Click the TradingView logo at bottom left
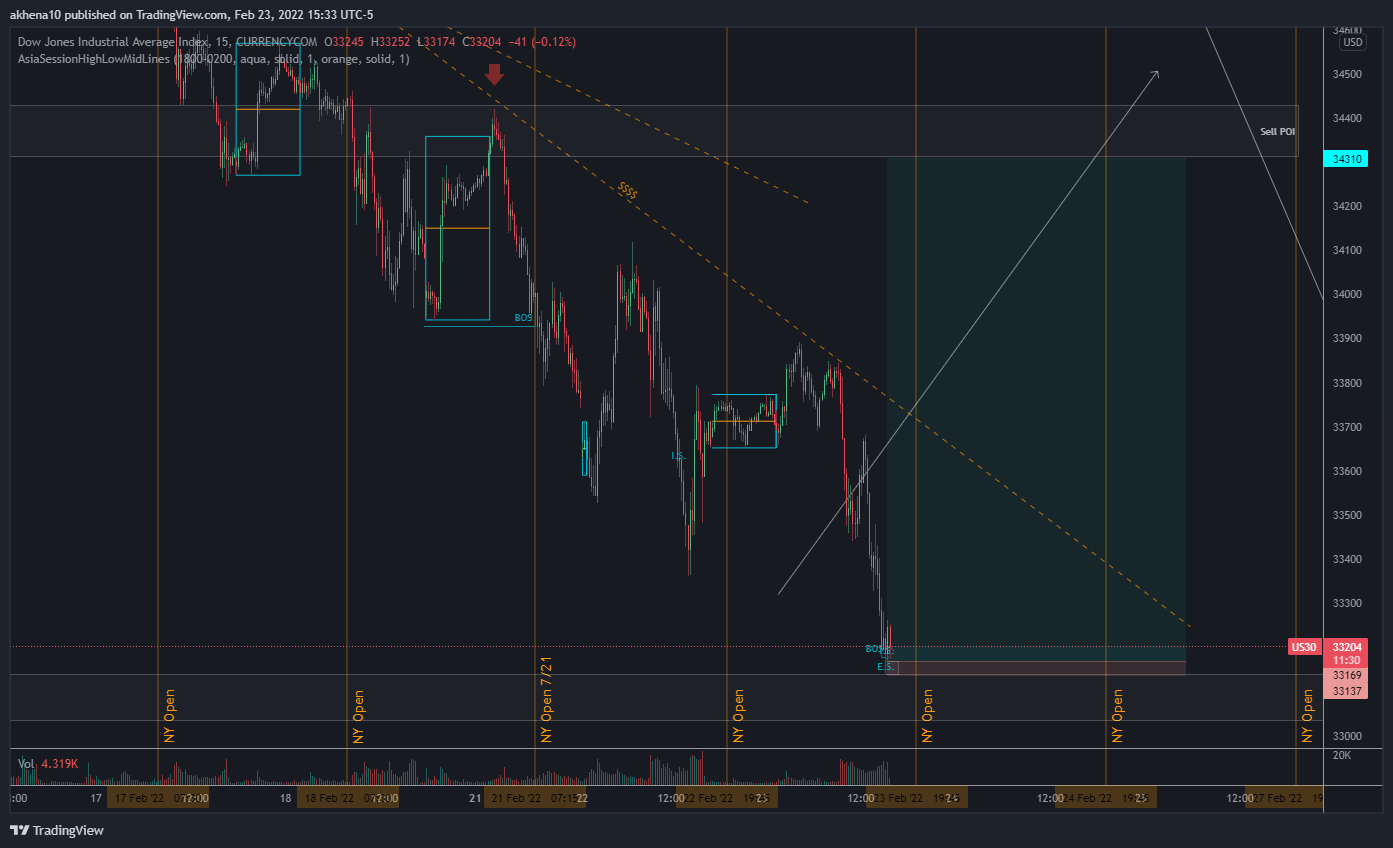The height and width of the screenshot is (848, 1393). [x=57, y=830]
